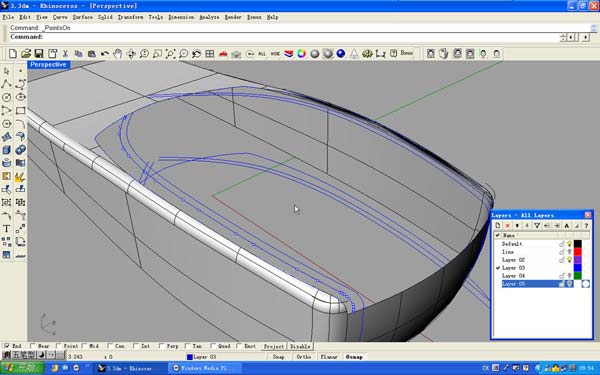Click the Disable osnap button

click(300, 346)
